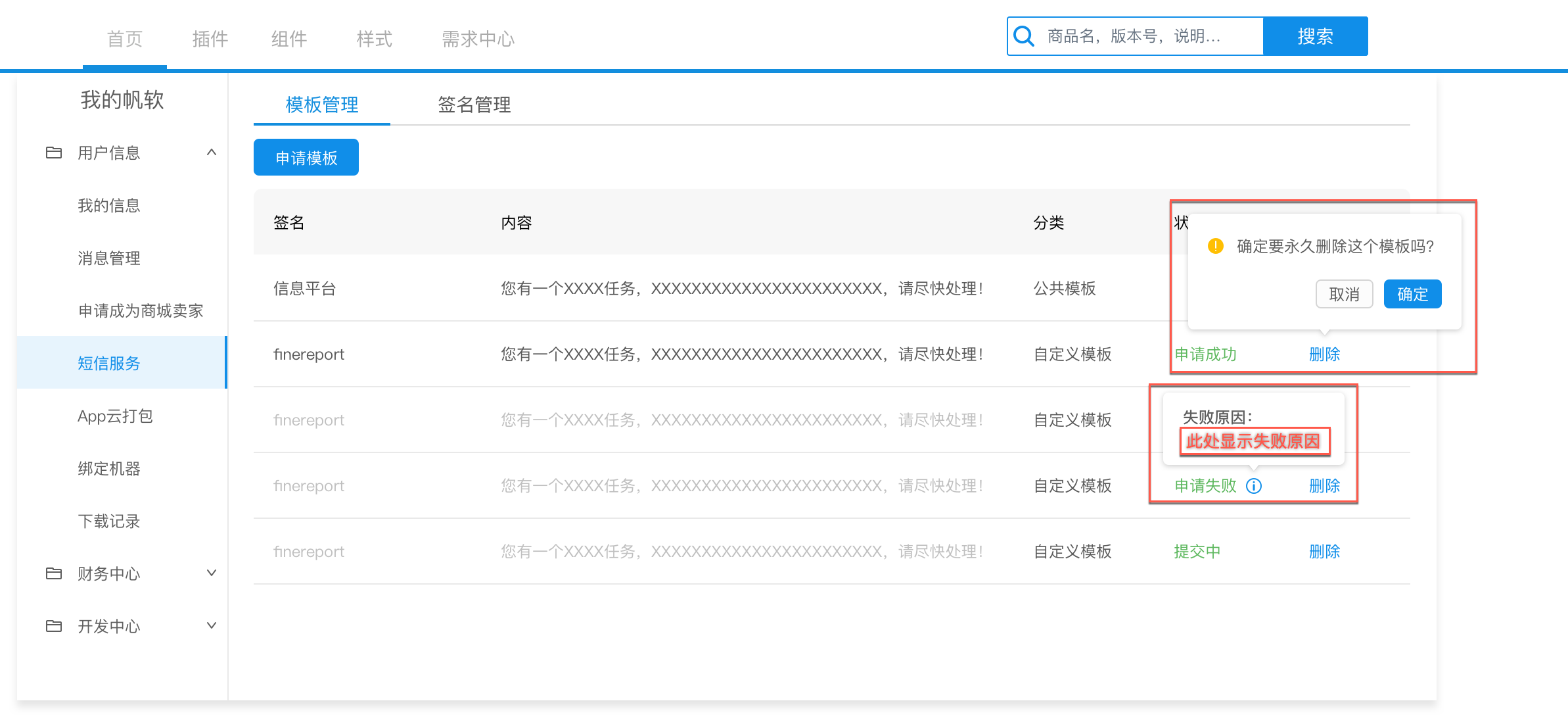Switch to the 签名管理 tab

(474, 105)
